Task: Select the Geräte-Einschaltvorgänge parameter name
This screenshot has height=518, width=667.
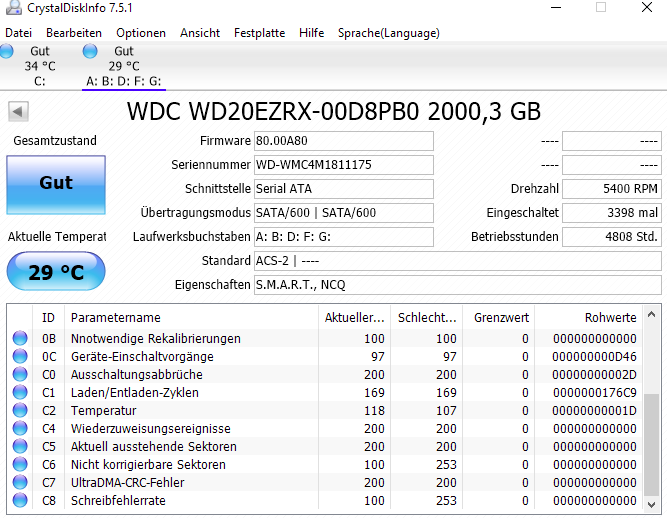Action: coord(142,356)
